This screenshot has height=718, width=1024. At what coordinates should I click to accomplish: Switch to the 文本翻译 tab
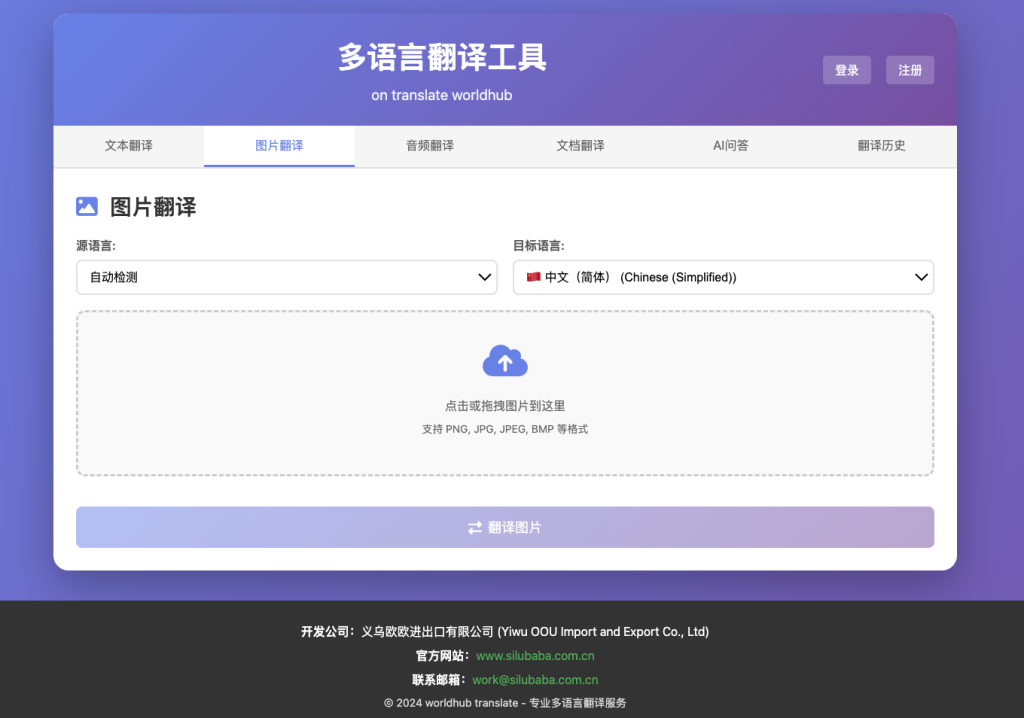(129, 146)
